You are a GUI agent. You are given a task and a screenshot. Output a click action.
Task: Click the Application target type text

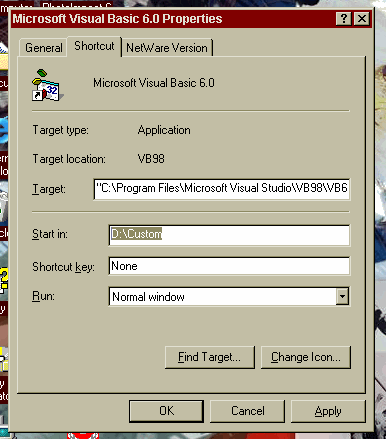pyautogui.click(x=164, y=130)
